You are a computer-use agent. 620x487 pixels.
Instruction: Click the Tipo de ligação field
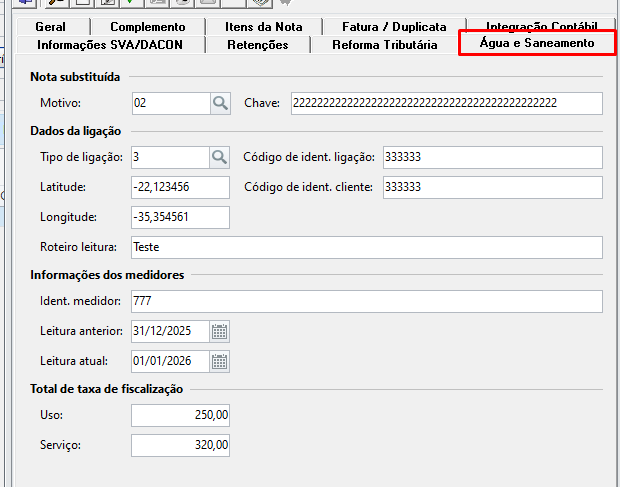[x=170, y=157]
